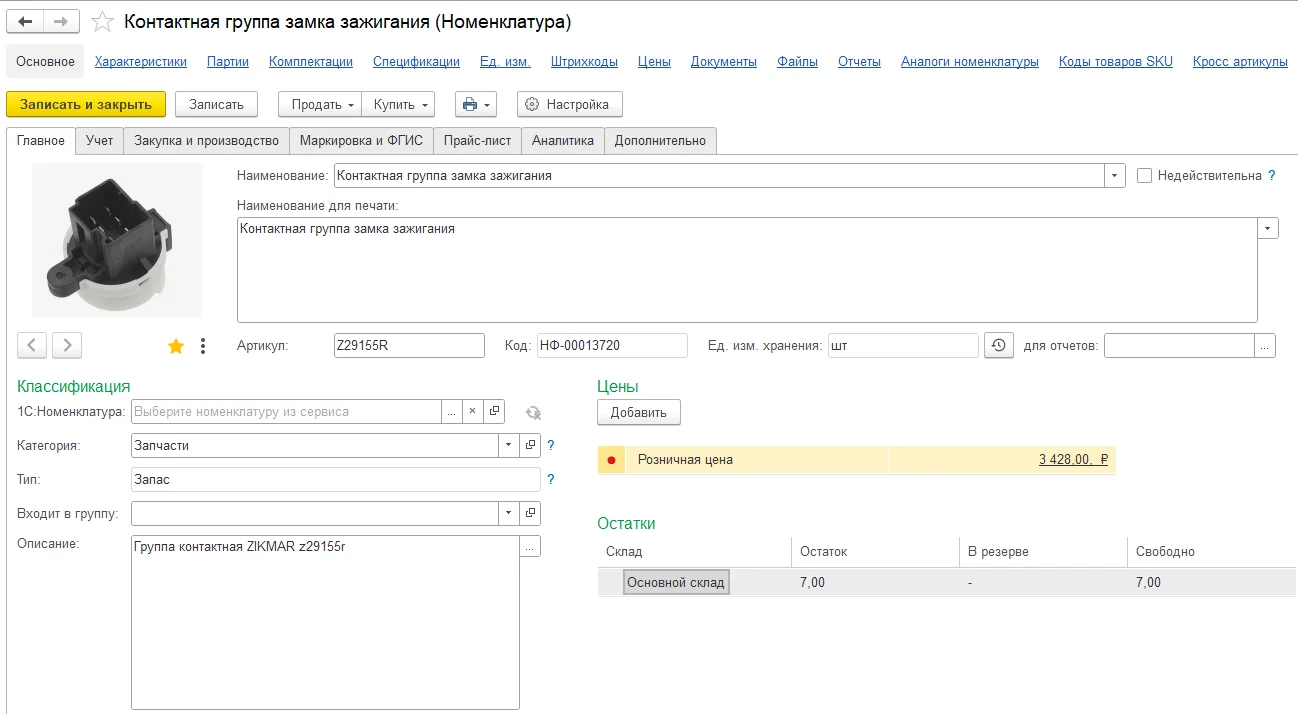
Task: Click the back arrow navigation icon
Action: click(25, 21)
